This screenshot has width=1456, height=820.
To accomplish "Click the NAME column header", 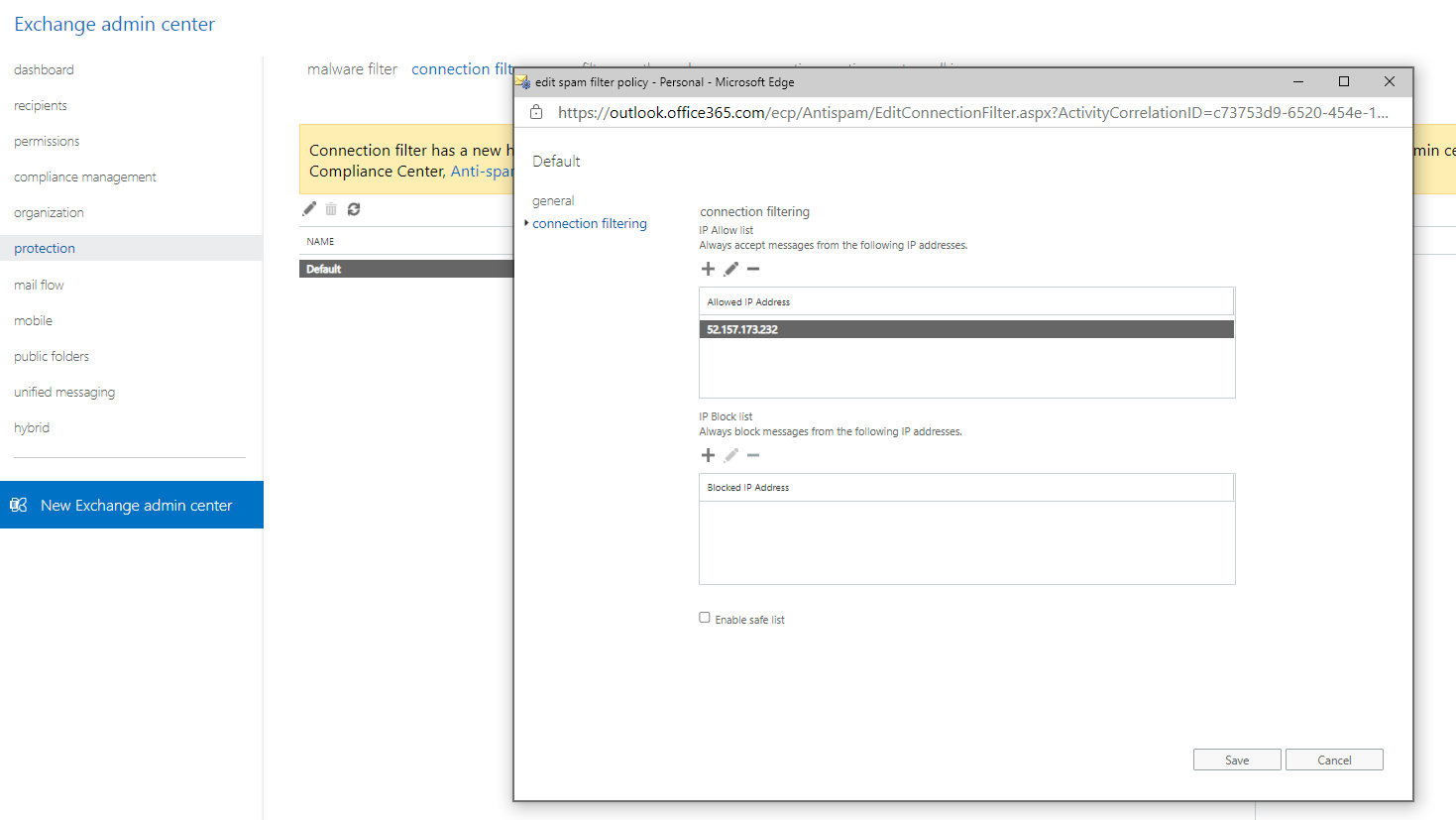I will (320, 241).
